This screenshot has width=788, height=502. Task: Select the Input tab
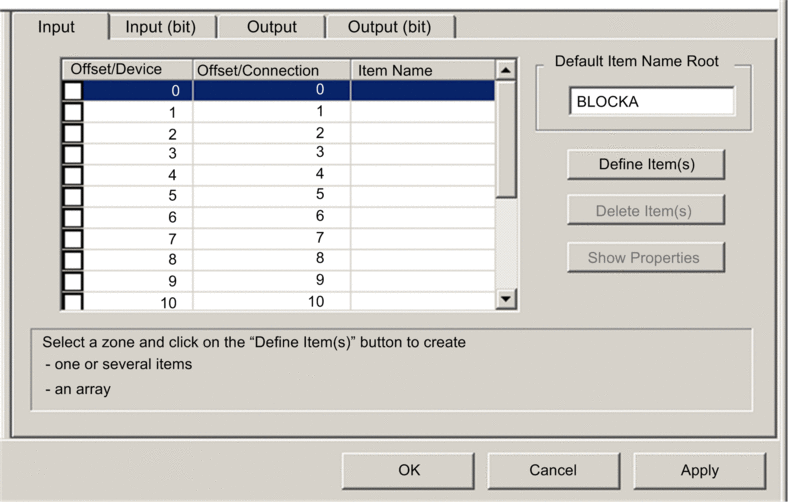point(57,27)
